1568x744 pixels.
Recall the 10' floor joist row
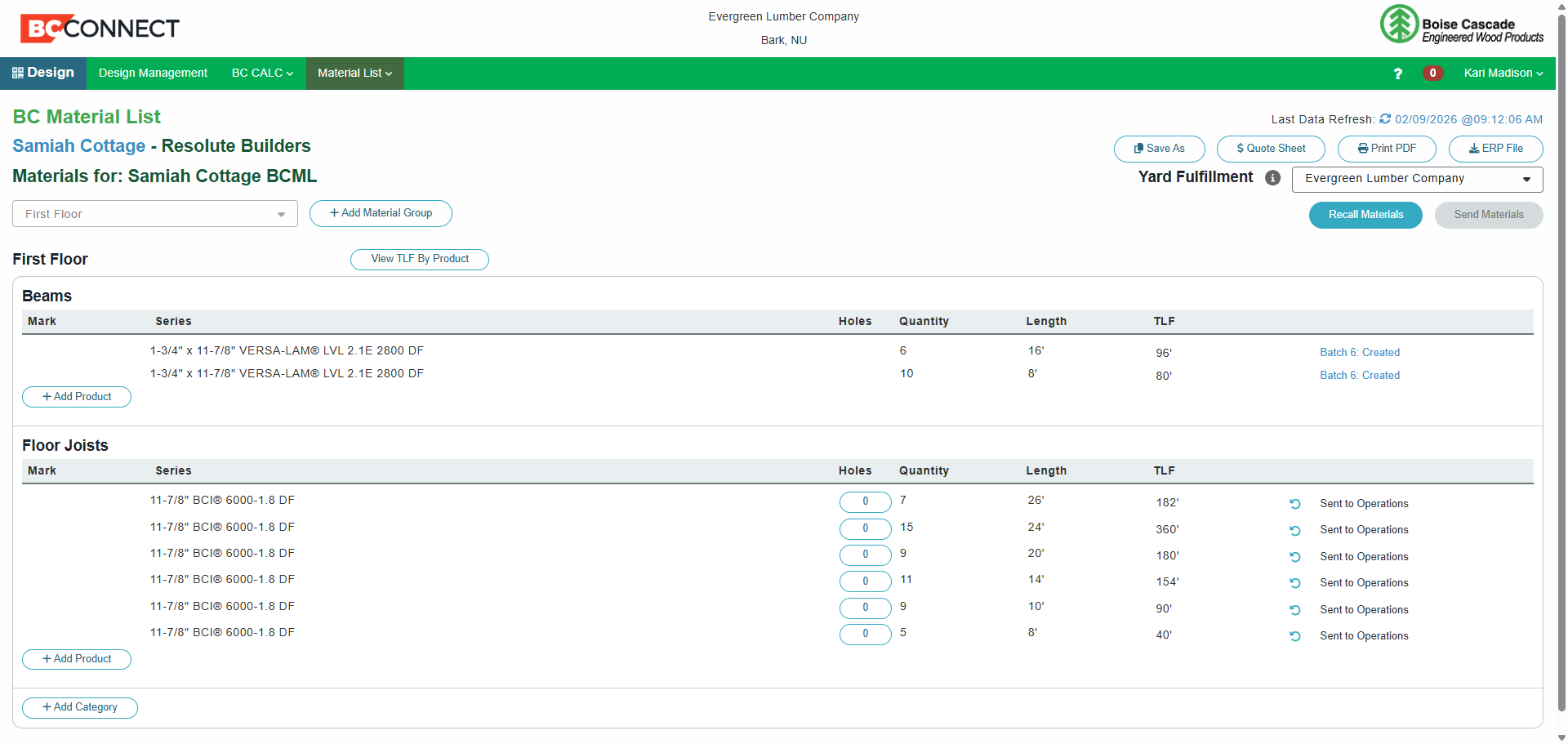coord(1294,610)
